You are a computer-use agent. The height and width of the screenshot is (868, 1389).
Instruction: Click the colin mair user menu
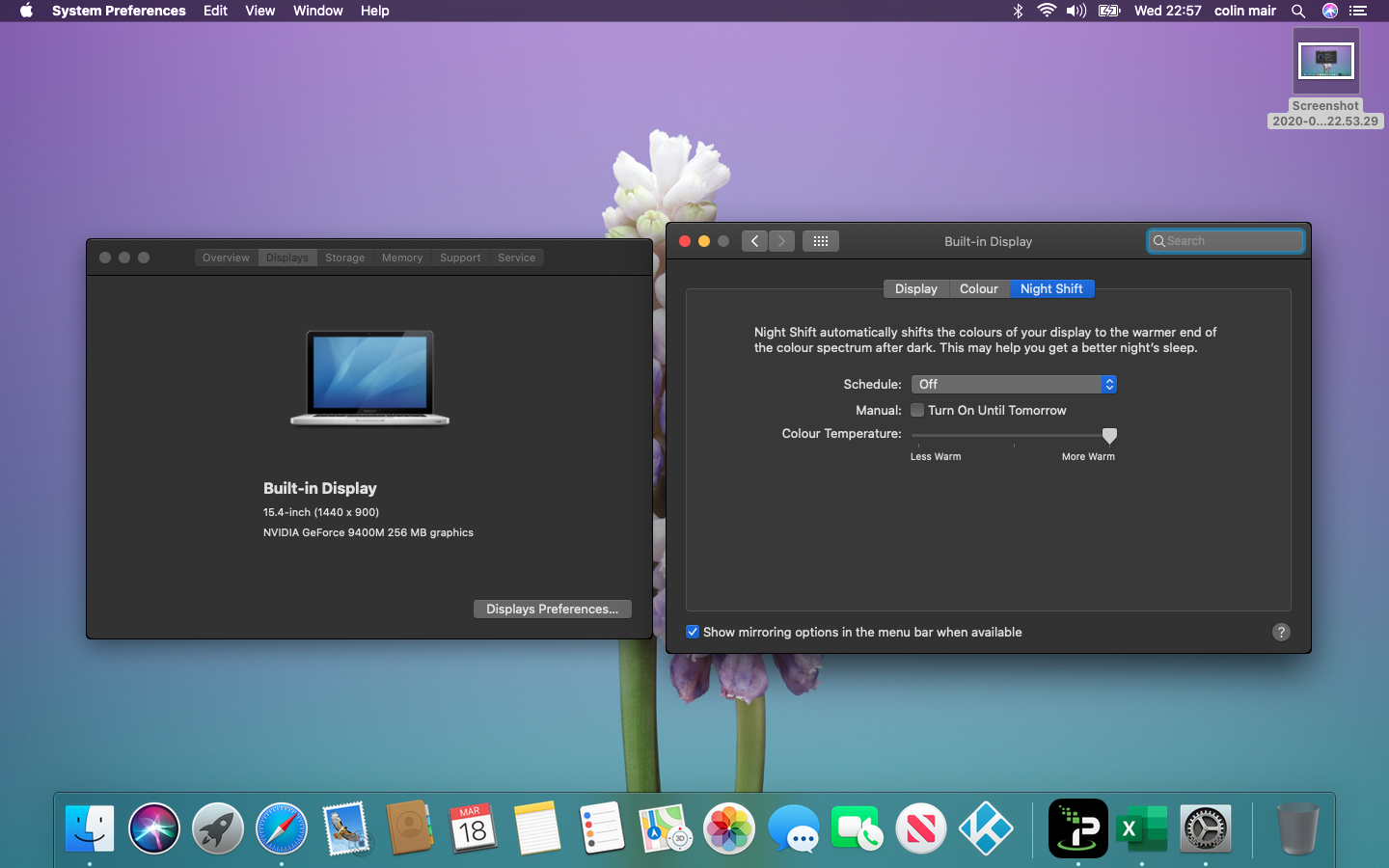pyautogui.click(x=1245, y=11)
